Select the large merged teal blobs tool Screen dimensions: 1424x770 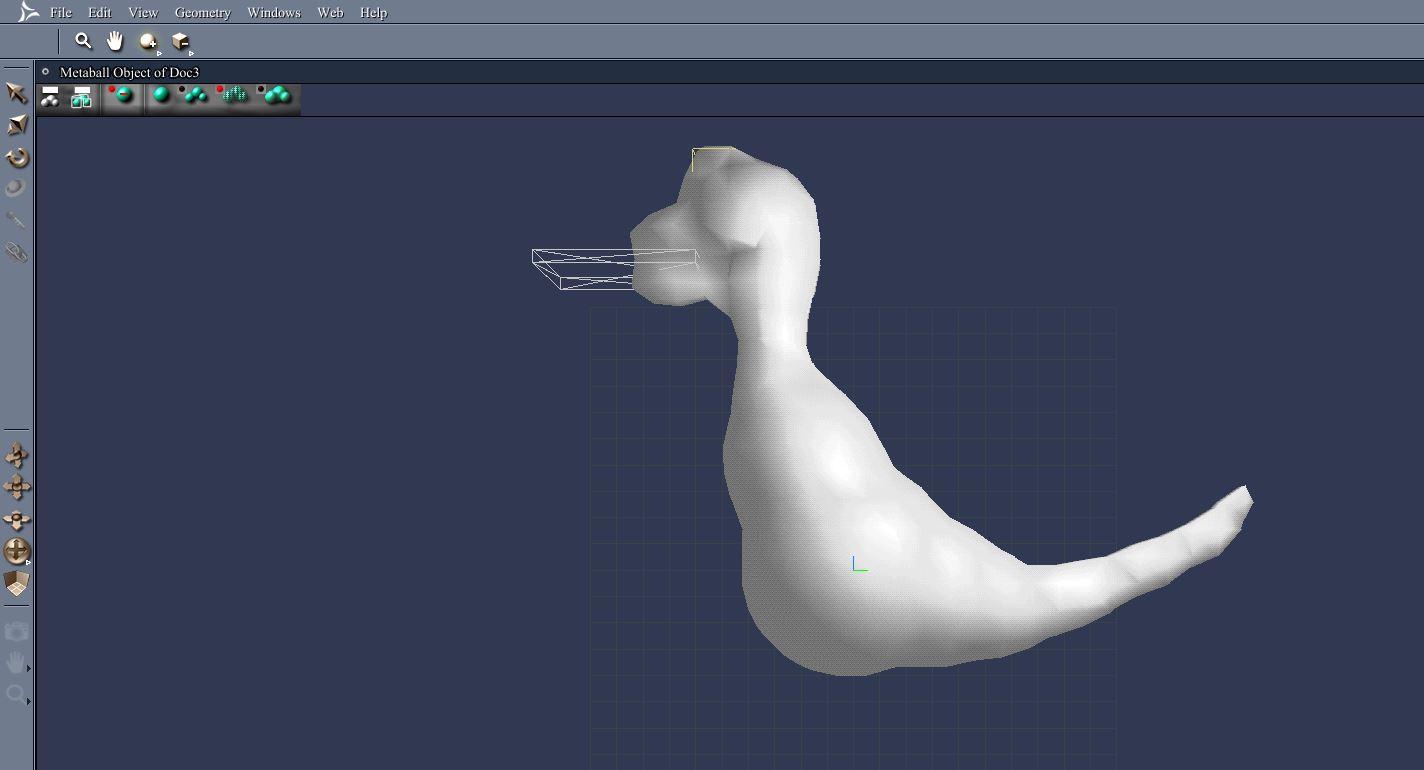(275, 96)
